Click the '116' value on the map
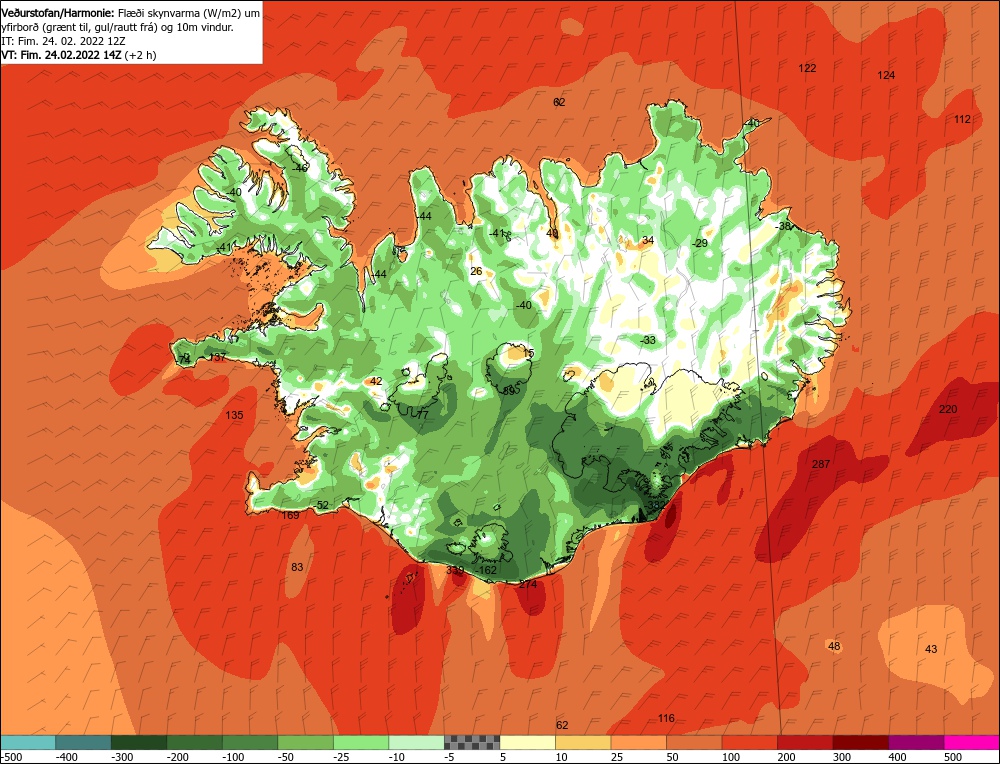1000x764 pixels. 666,719
